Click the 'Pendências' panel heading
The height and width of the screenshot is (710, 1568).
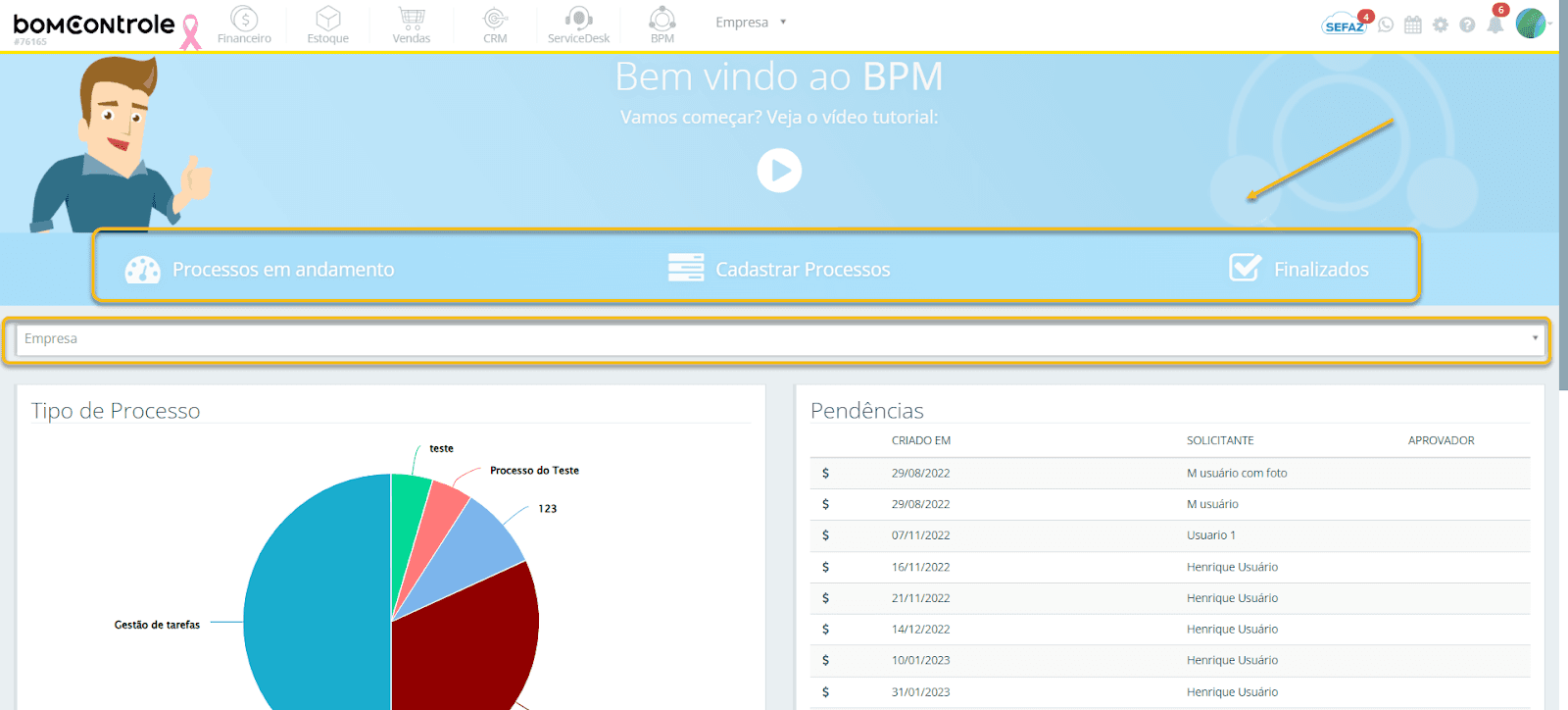867,410
